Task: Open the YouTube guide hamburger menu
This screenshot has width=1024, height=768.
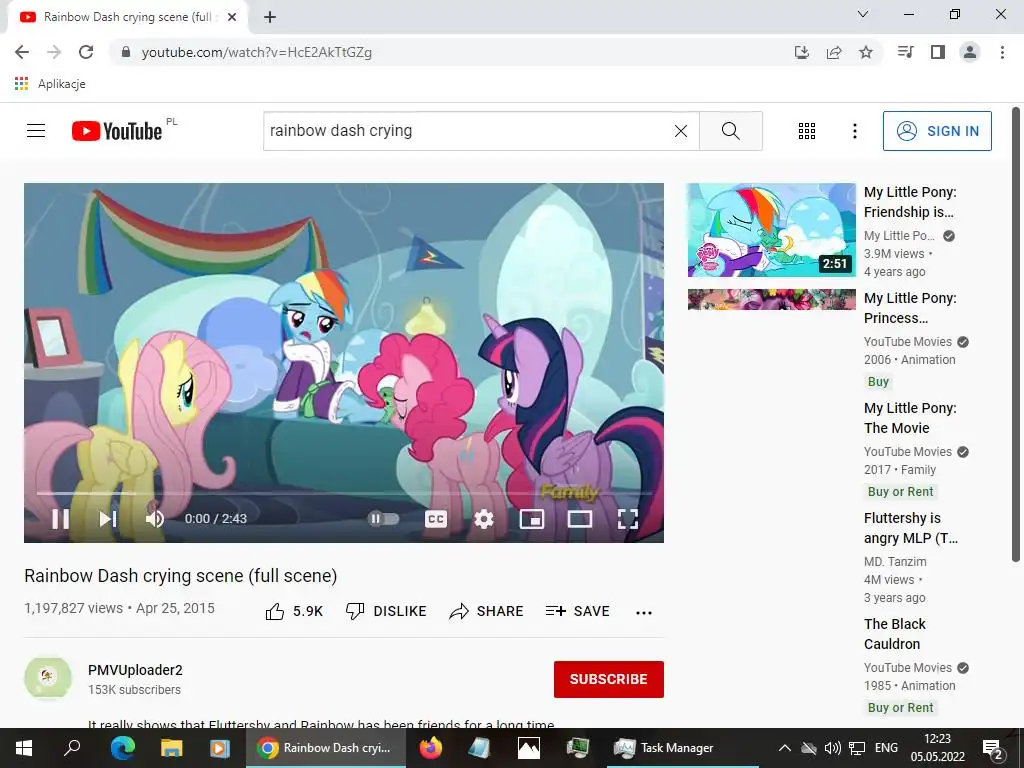Action: tap(36, 131)
